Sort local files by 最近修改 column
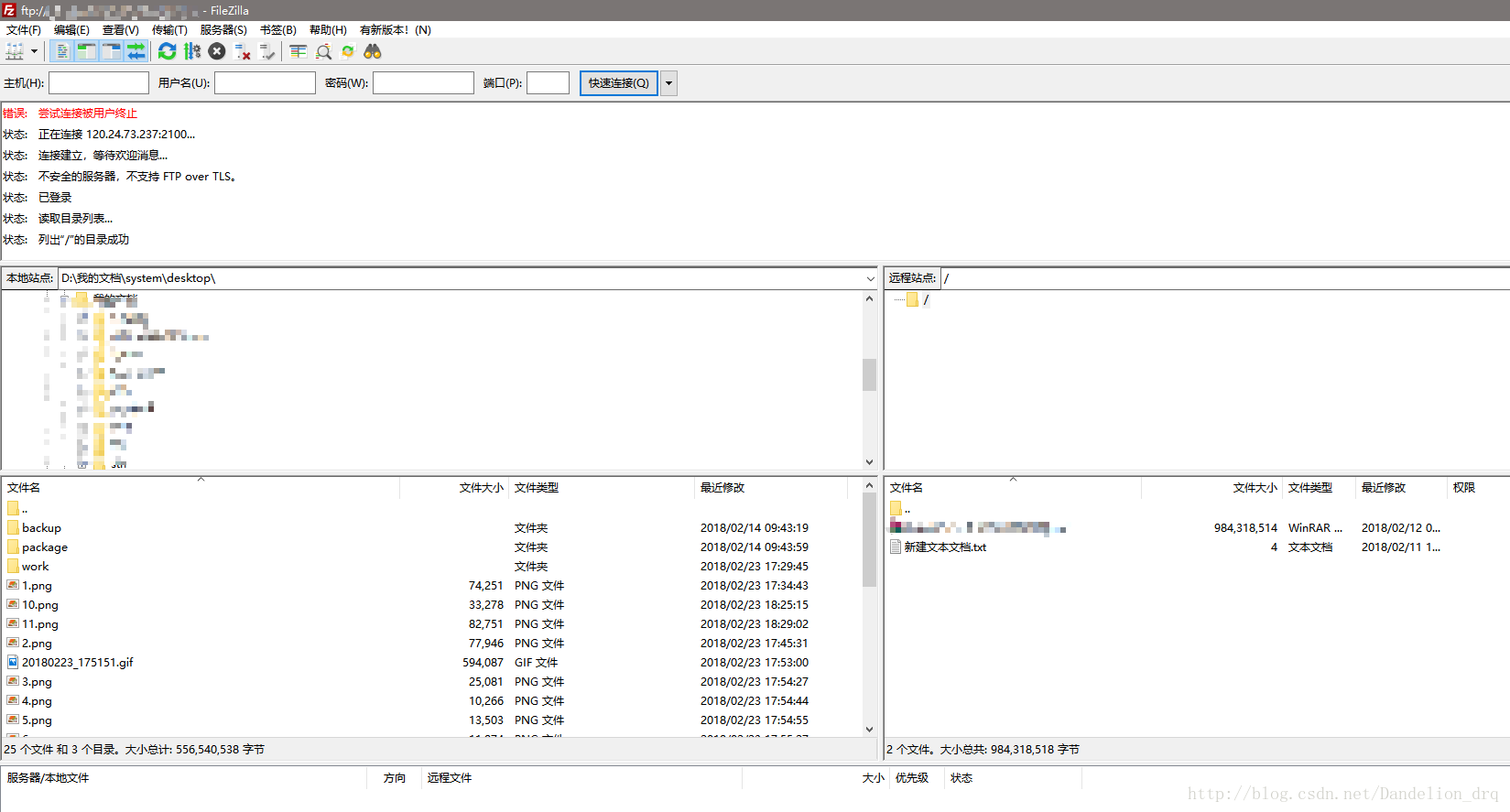This screenshot has height=812, width=1510. pyautogui.click(x=722, y=488)
